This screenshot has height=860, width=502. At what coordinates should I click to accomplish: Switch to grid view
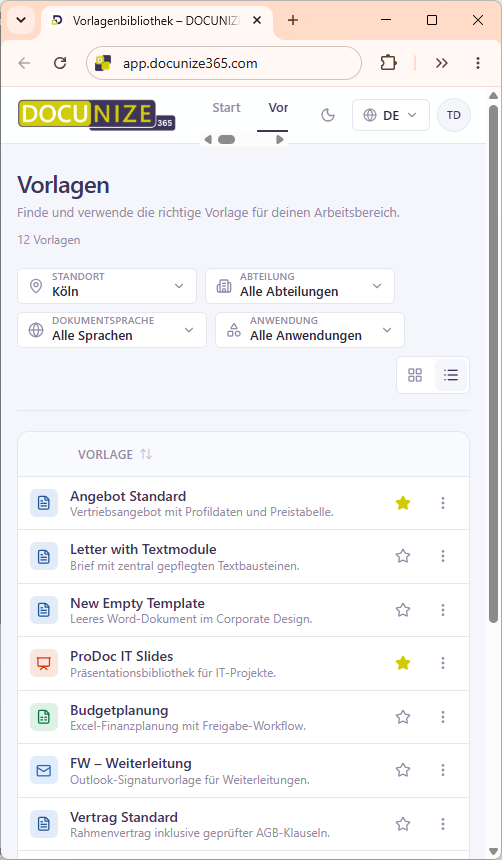tap(415, 375)
